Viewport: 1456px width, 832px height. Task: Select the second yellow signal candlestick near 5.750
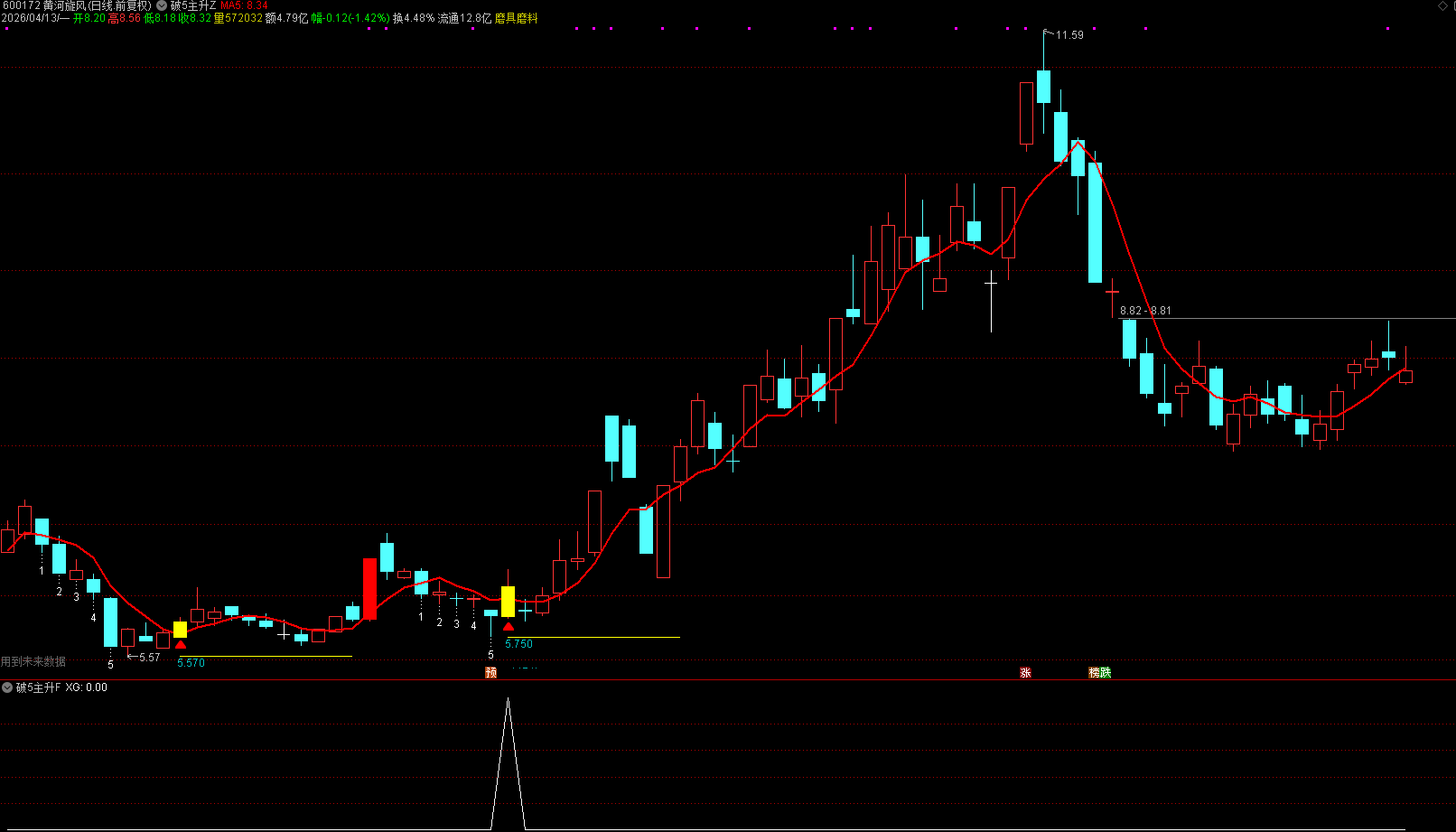(x=508, y=601)
